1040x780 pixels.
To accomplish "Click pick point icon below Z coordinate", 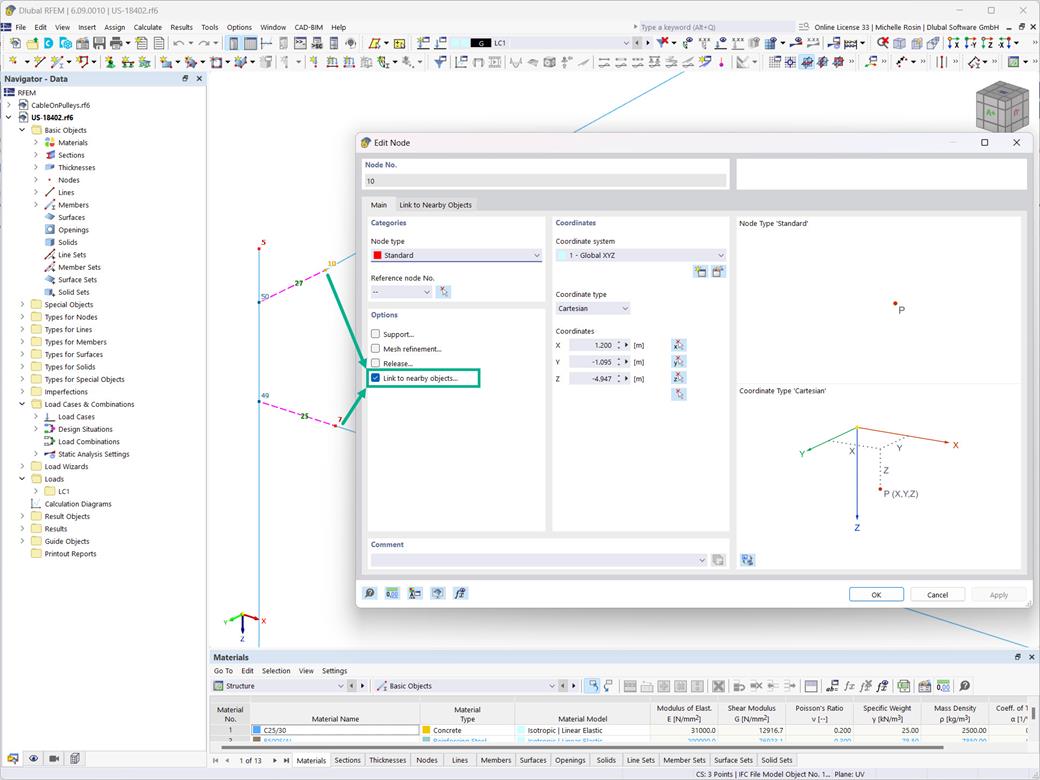I will pyautogui.click(x=678, y=394).
